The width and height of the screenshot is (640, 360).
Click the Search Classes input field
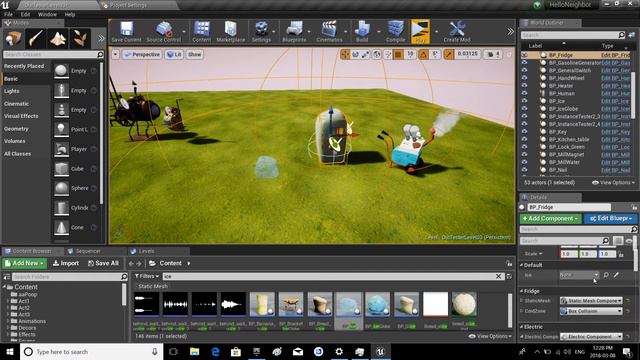(53, 54)
